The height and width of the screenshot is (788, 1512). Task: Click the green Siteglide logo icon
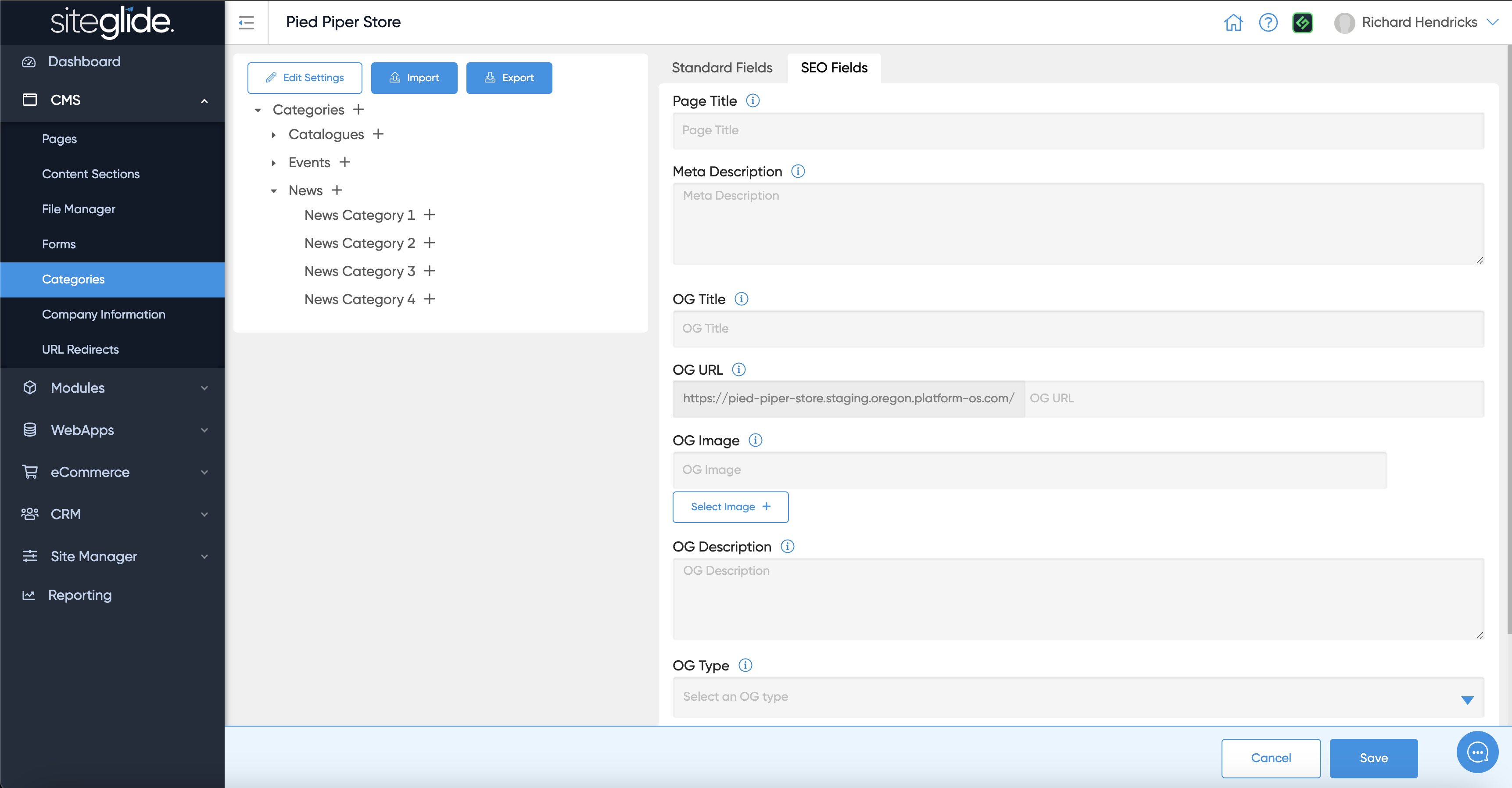coord(1302,22)
